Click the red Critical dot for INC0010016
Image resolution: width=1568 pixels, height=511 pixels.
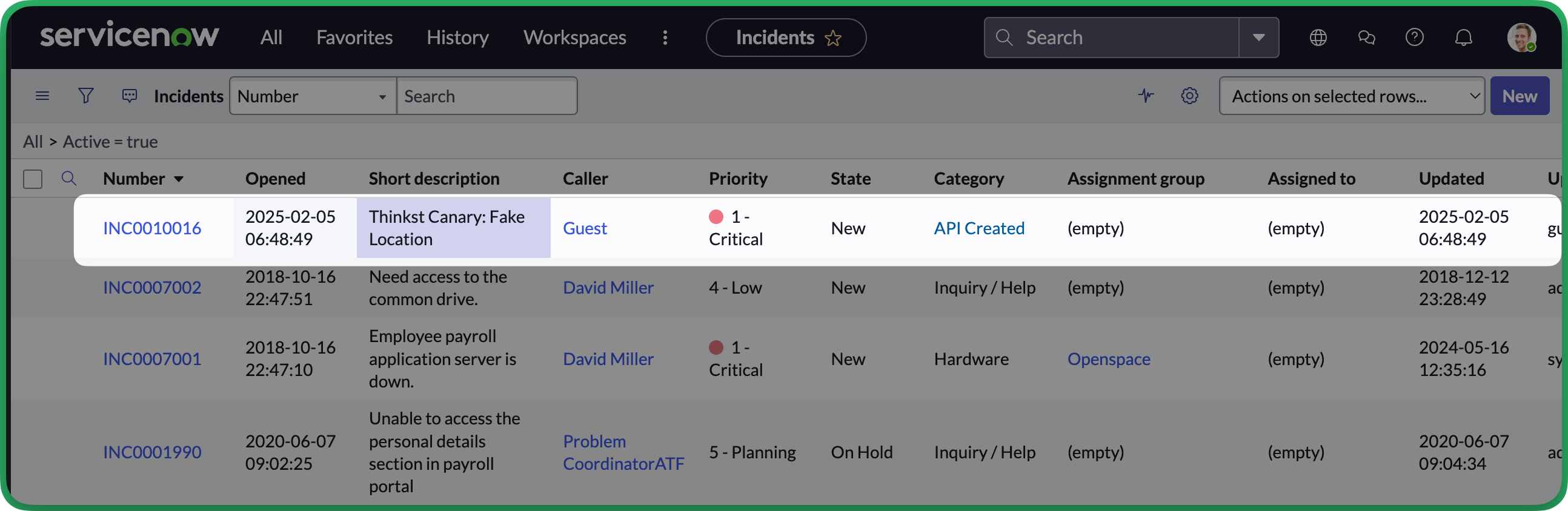point(716,217)
